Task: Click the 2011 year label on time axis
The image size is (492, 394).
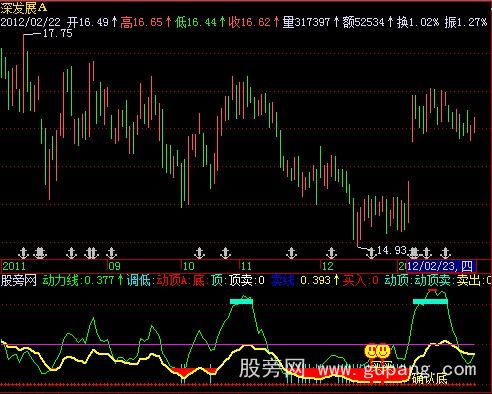Action: tap(14, 266)
